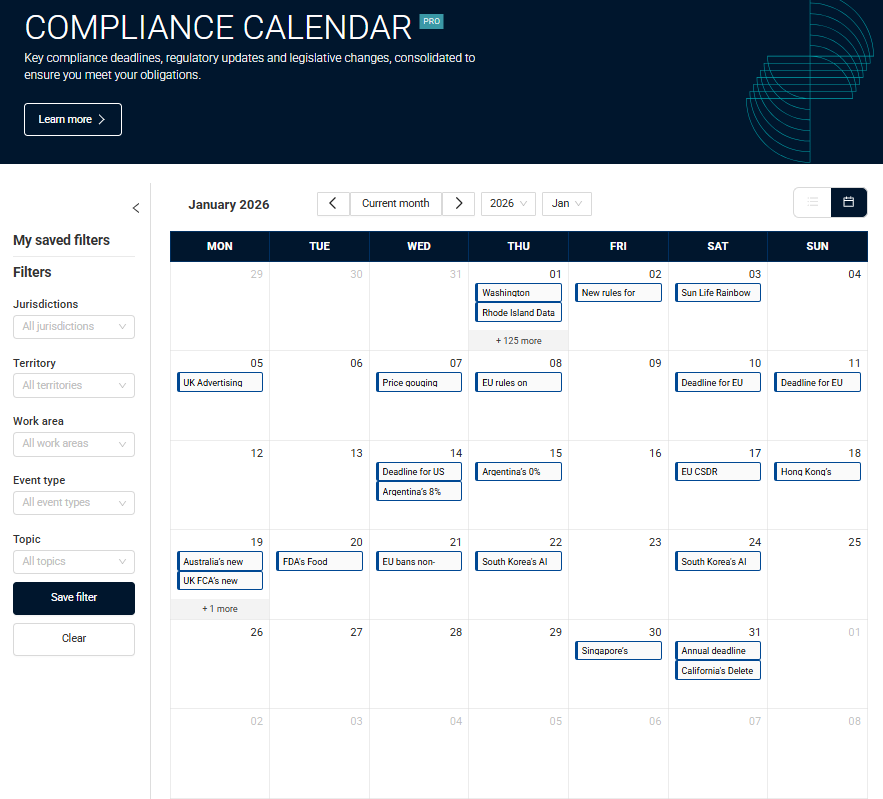Collapse the filters sidebar with left chevron
The image size is (883, 799).
[136, 208]
